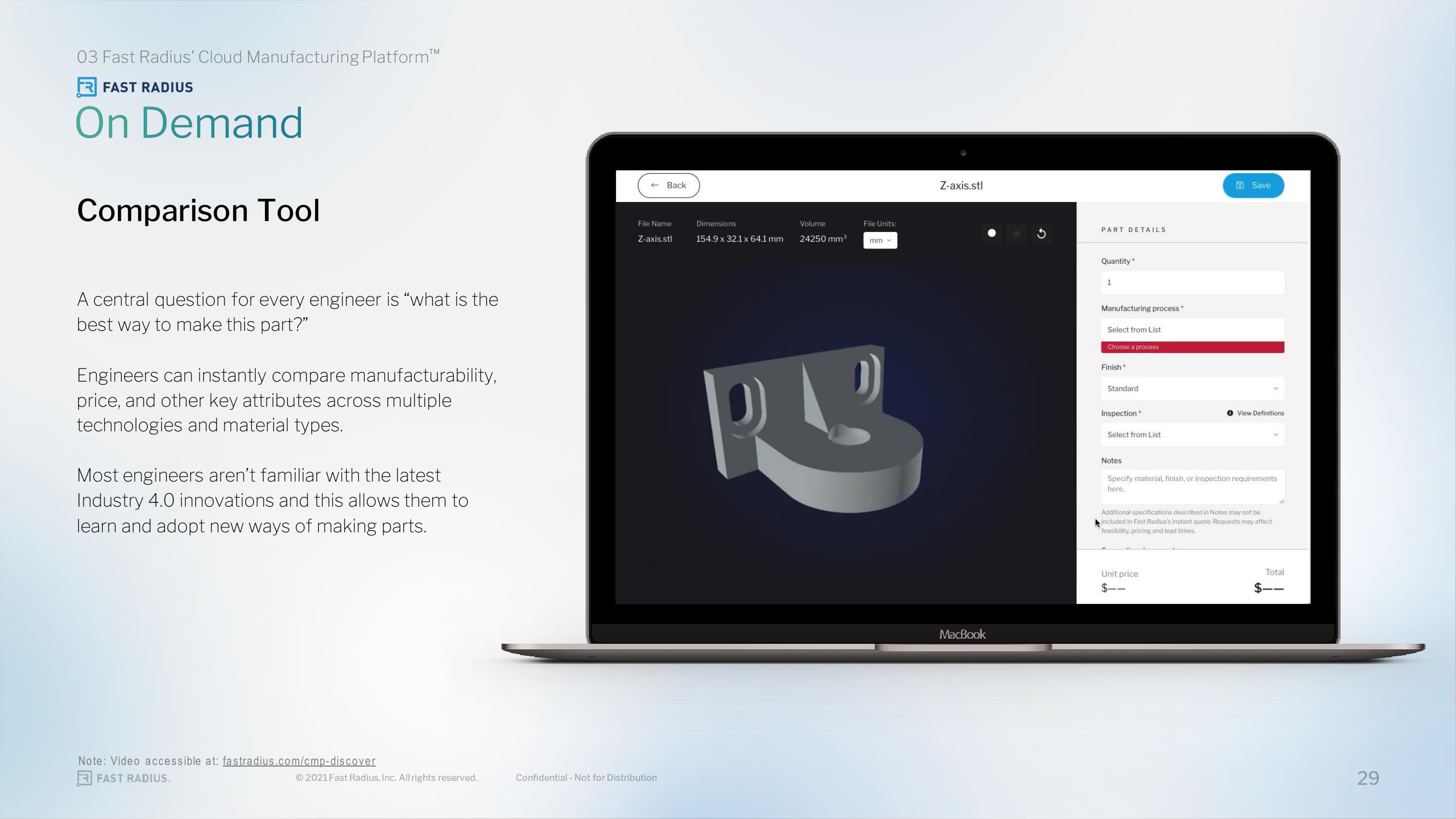Select the mm File Units toggle

[879, 240]
